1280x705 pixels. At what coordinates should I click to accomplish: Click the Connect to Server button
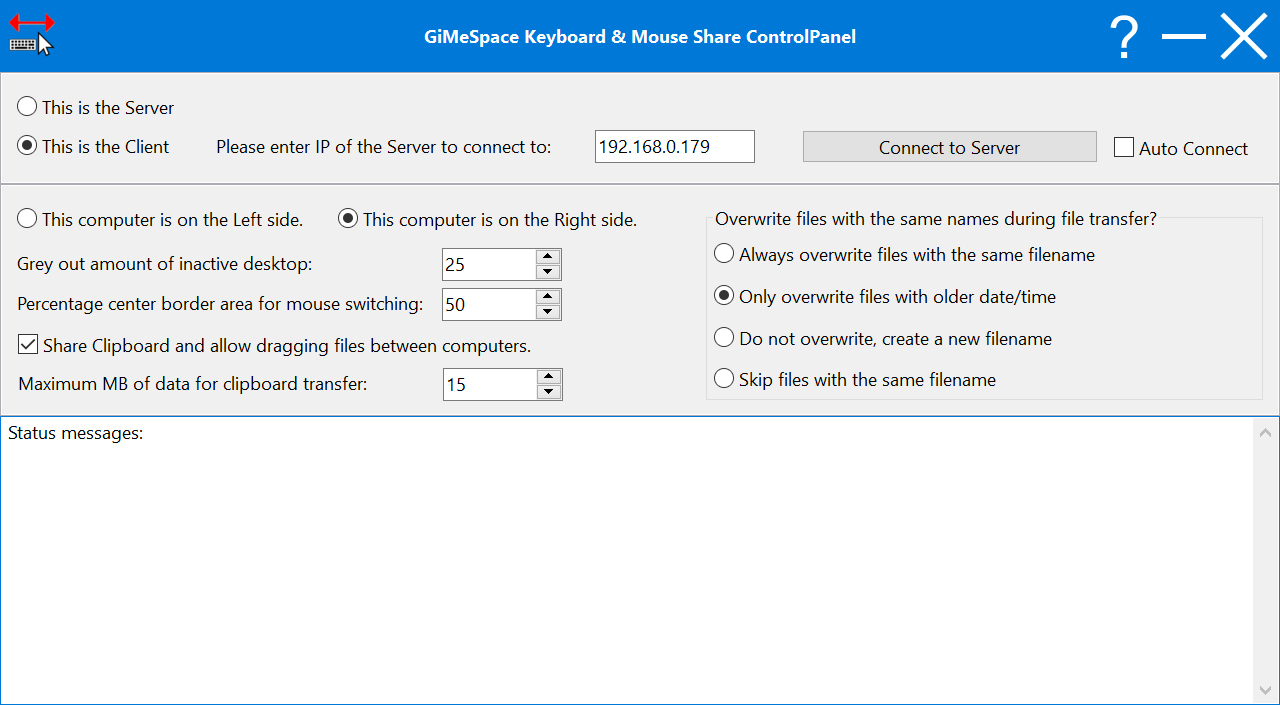point(950,147)
